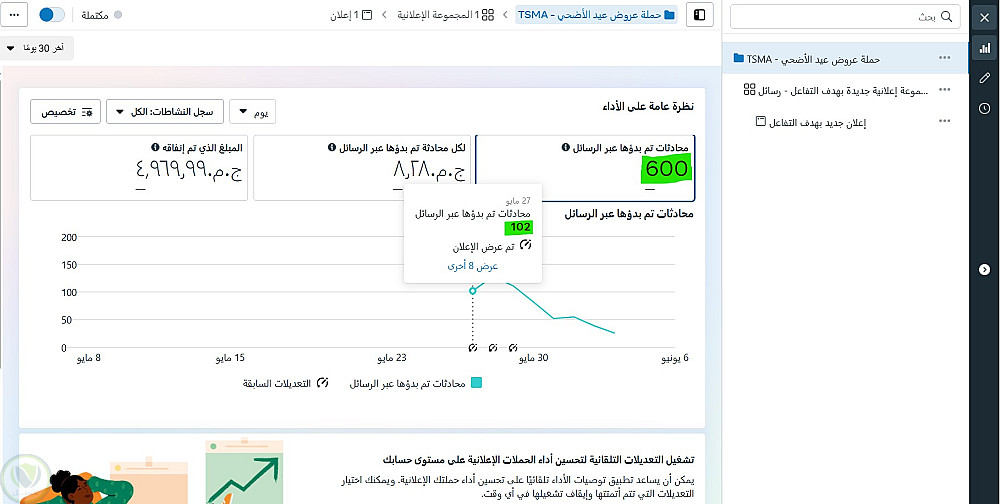This screenshot has width=1000, height=504.
Task: Open options dots for ad row
Action: [945, 121]
